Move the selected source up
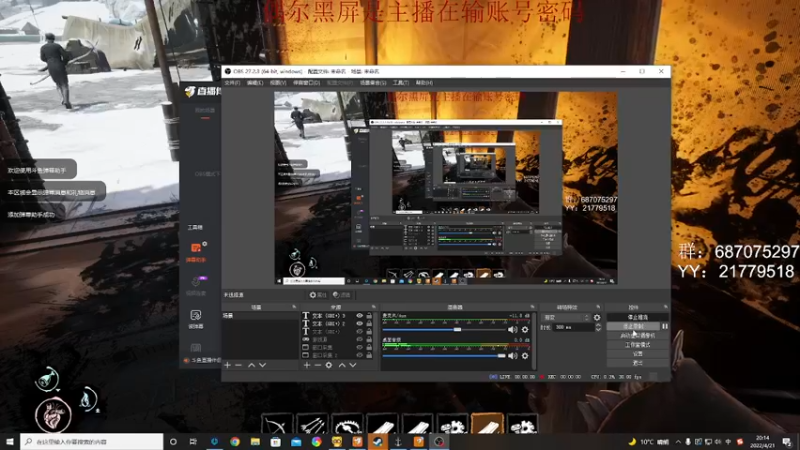This screenshot has width=800, height=450. coord(342,365)
